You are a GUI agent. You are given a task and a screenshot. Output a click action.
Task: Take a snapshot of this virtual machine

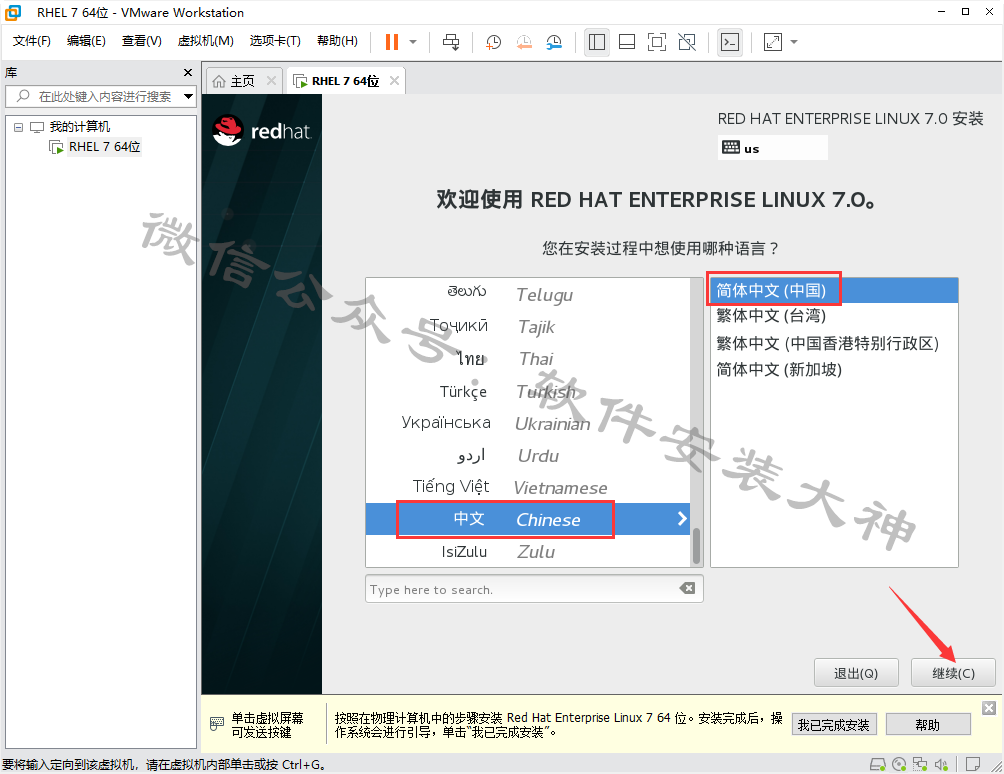point(493,42)
